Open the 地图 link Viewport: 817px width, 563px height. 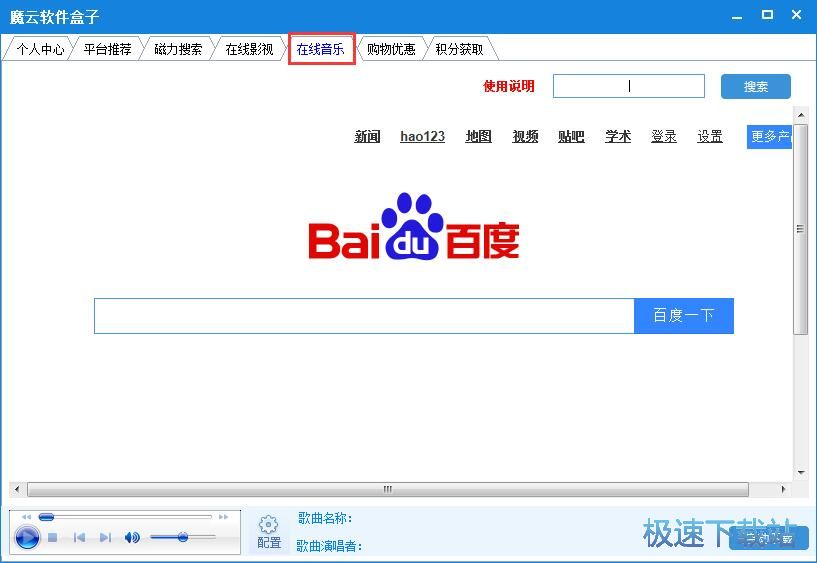click(x=479, y=136)
